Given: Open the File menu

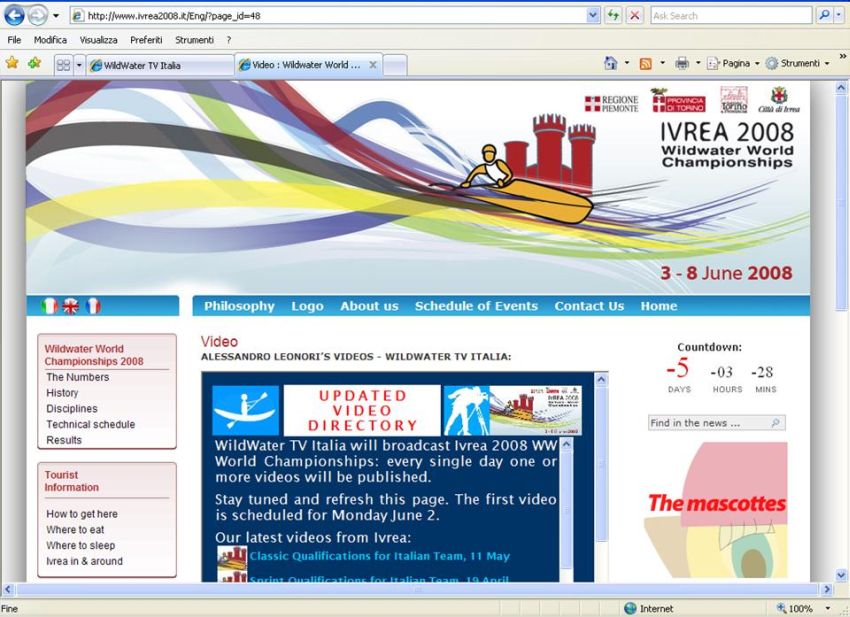Looking at the screenshot, I should (x=14, y=40).
